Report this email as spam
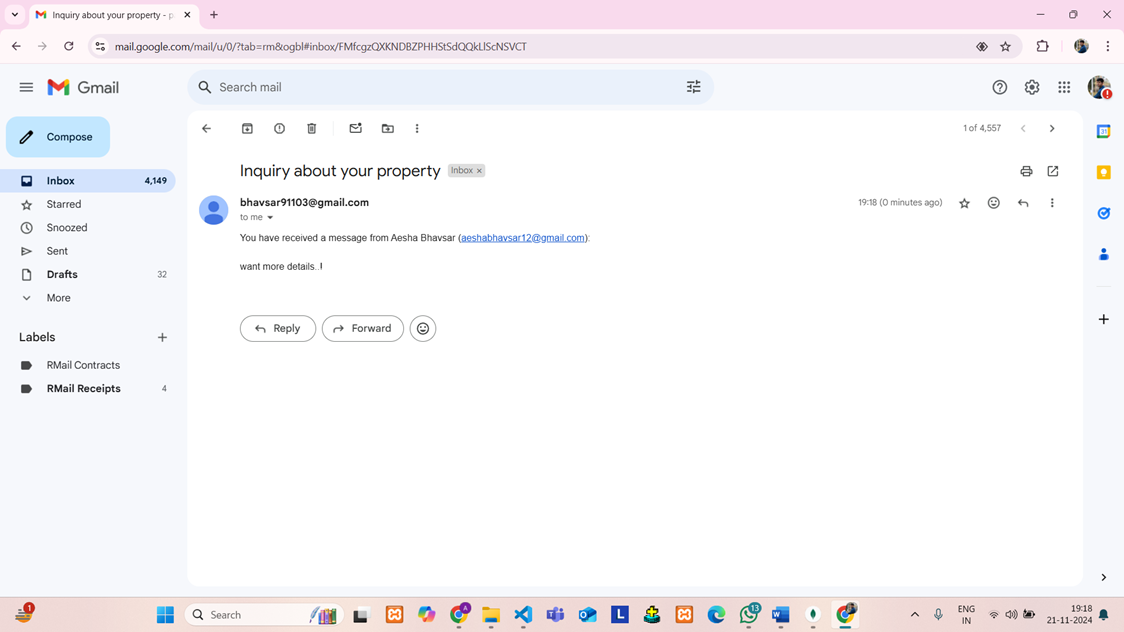Image resolution: width=1124 pixels, height=632 pixels. tap(279, 129)
